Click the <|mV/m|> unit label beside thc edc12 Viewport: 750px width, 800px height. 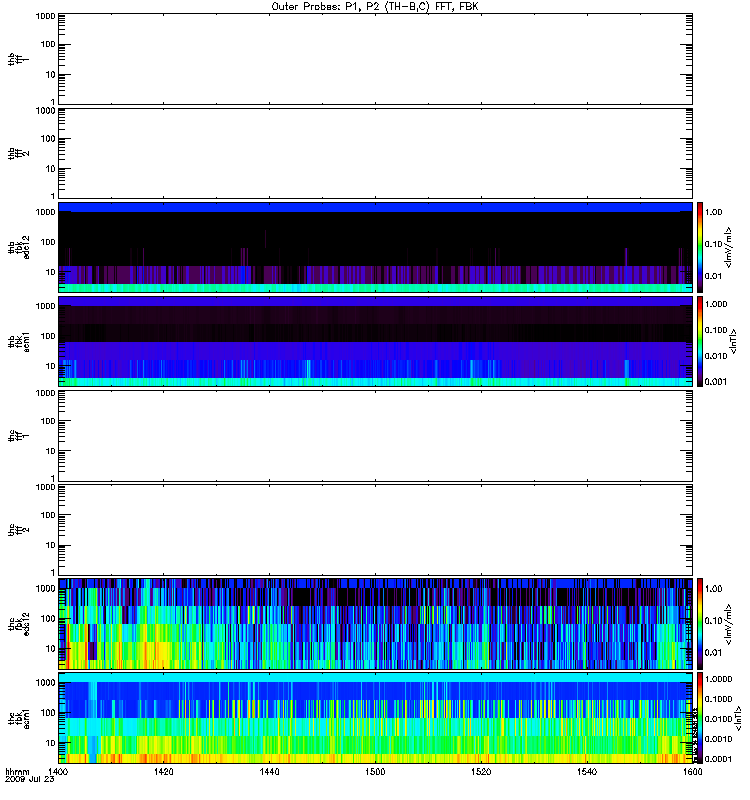click(x=729, y=623)
